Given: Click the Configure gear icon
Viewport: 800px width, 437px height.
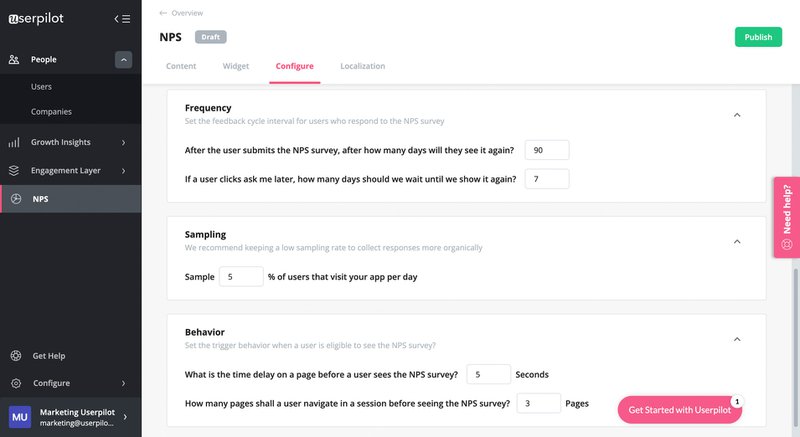Looking at the screenshot, I should (x=15, y=383).
